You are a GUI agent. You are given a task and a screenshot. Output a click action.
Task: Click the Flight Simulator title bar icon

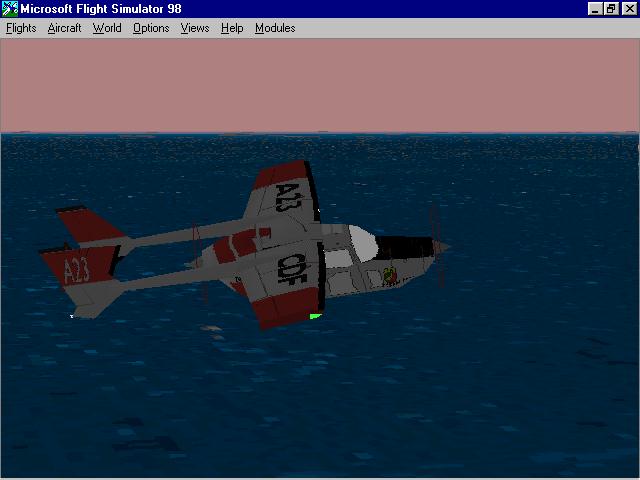point(9,9)
